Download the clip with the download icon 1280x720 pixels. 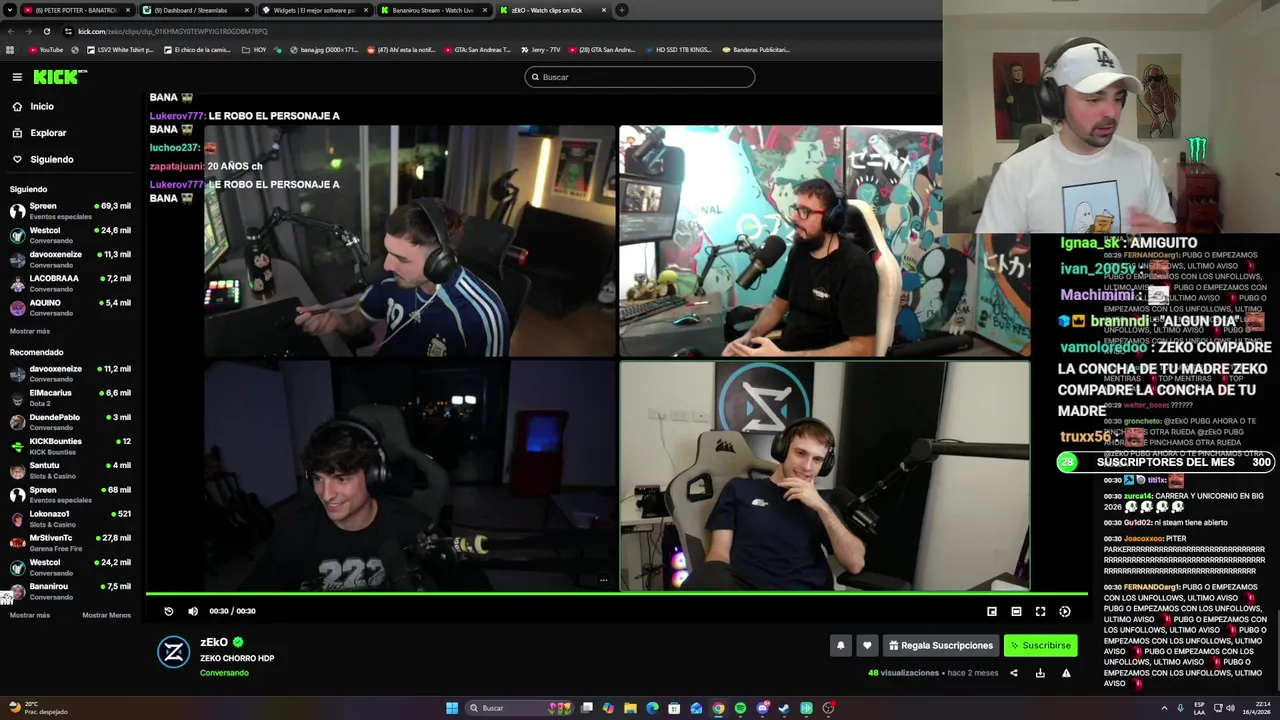(x=1040, y=673)
